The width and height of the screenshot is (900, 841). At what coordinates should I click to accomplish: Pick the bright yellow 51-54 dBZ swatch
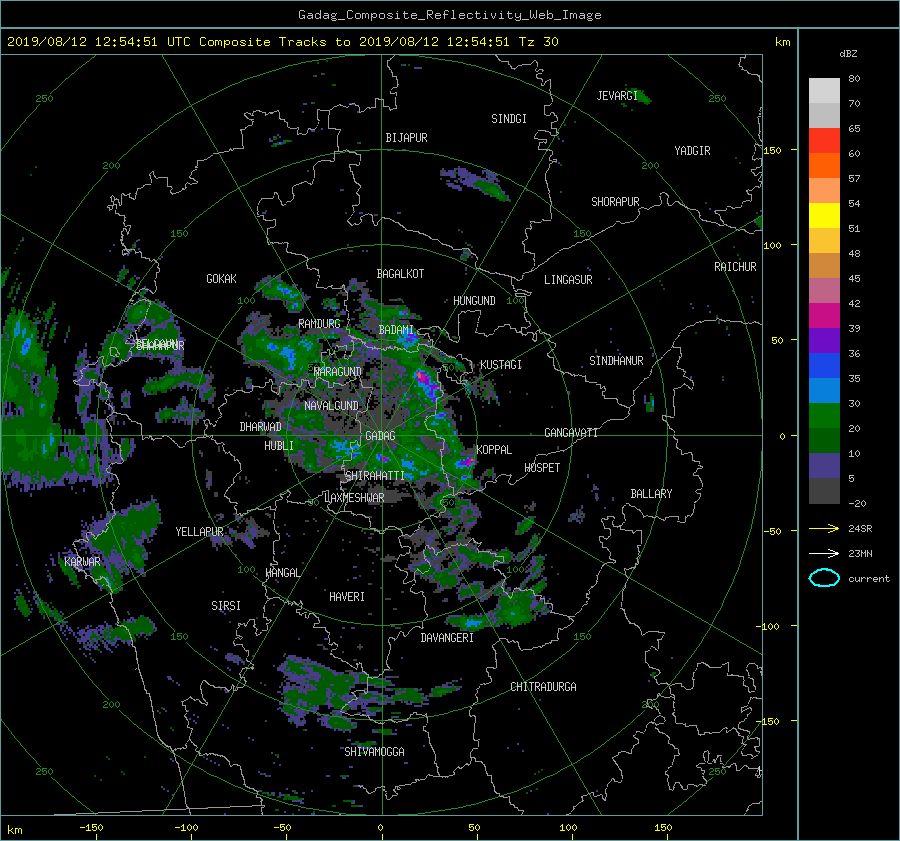coord(824,215)
